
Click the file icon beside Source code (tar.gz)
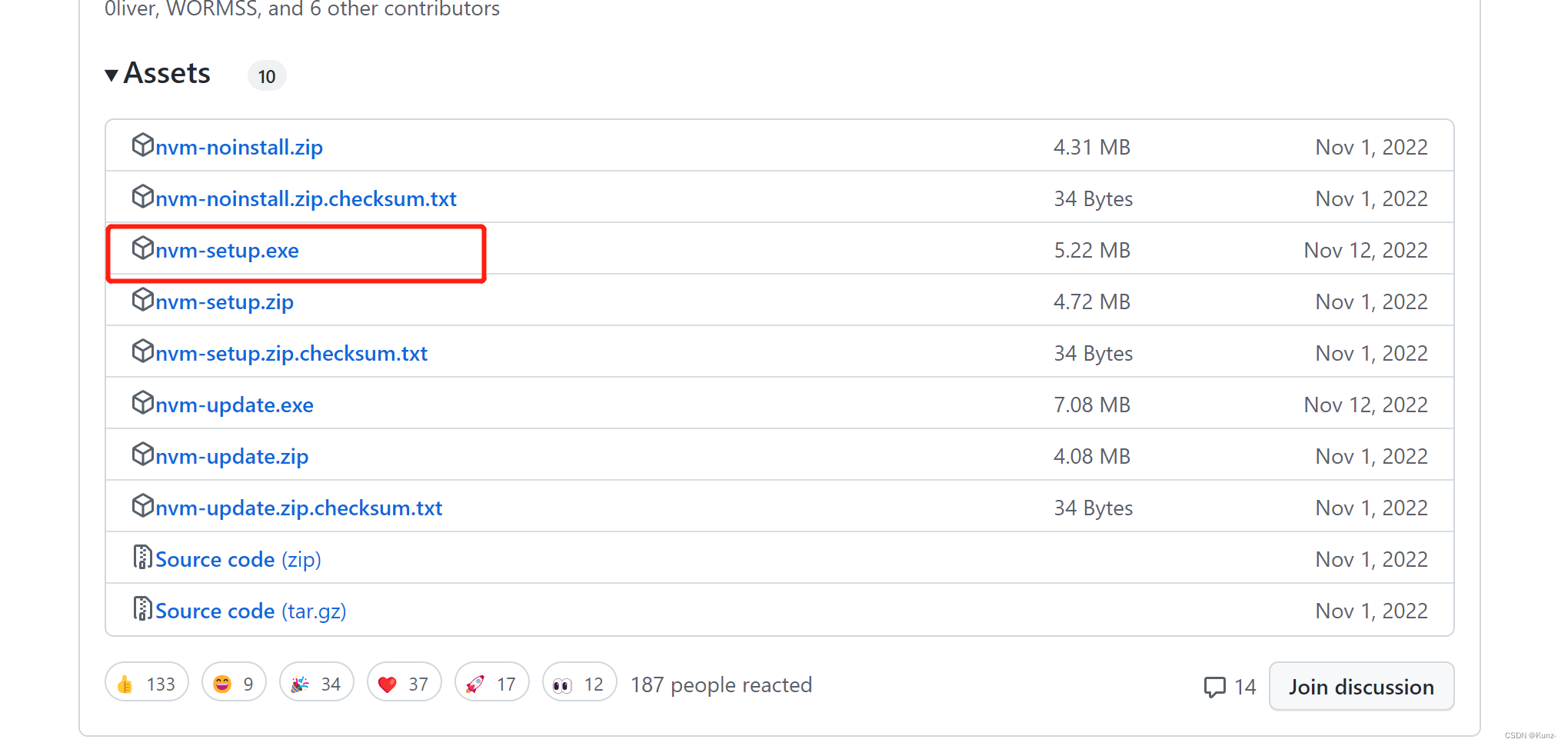click(142, 608)
